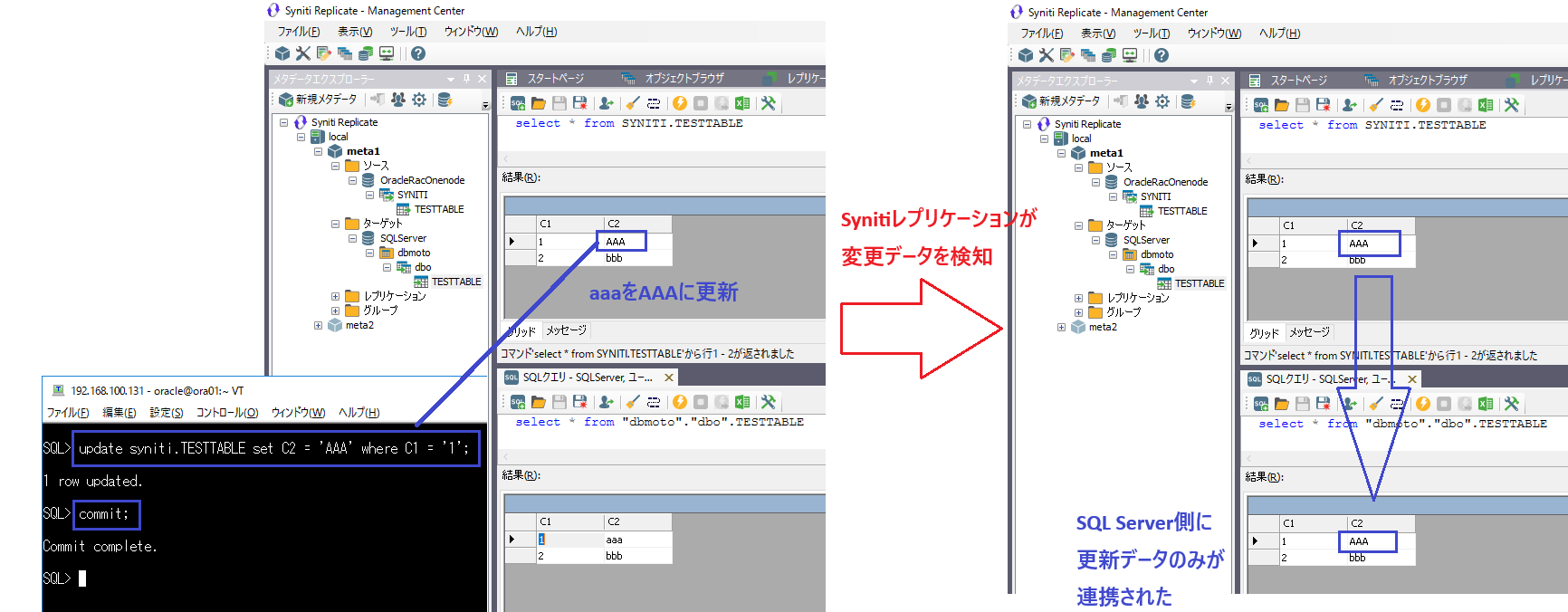1568x612 pixels.
Task: Left window: click database-lightning icon in metadata explorer toolbar
Action: point(445,100)
